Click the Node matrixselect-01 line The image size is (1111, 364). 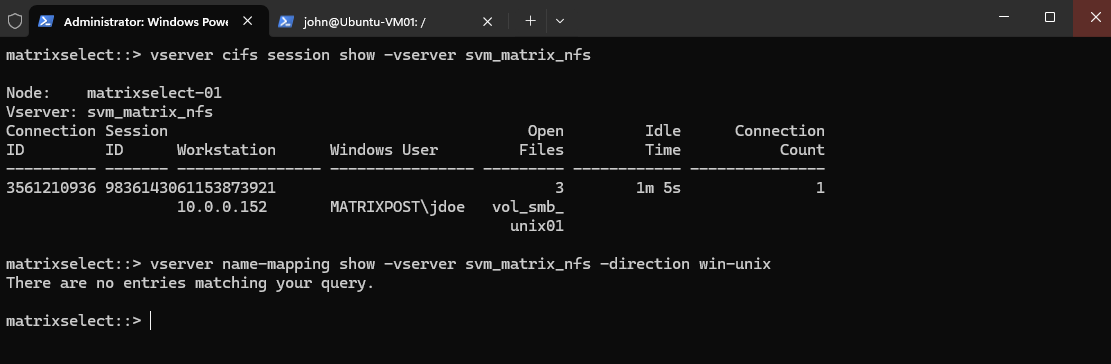point(114,93)
